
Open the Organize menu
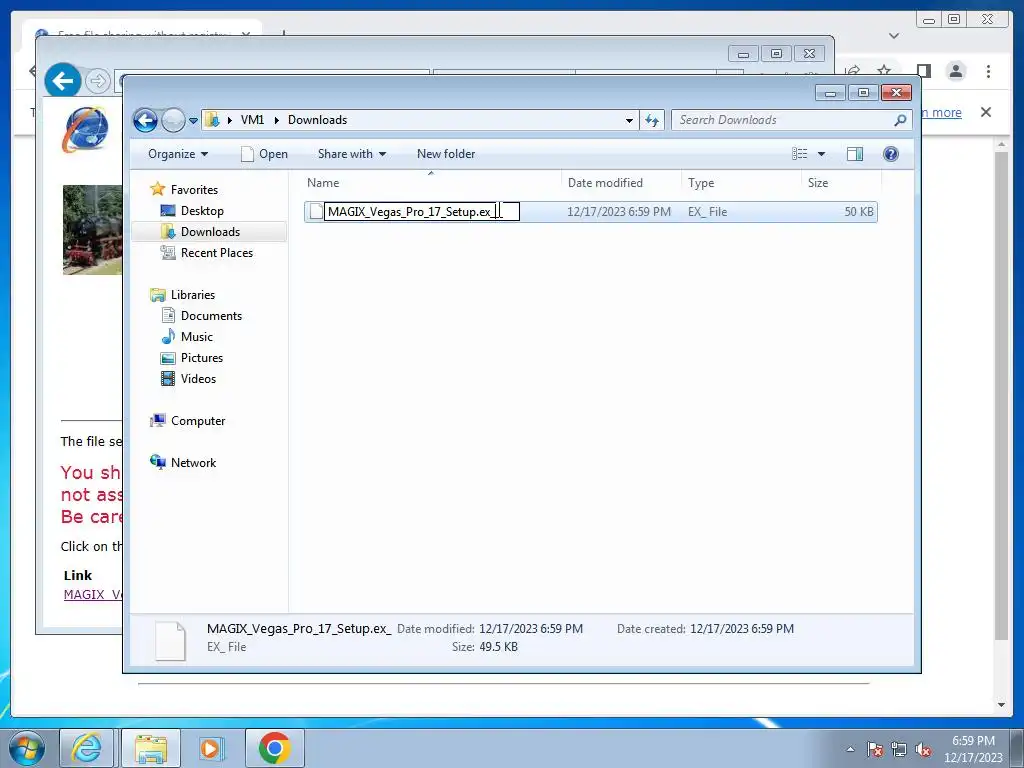click(x=178, y=154)
